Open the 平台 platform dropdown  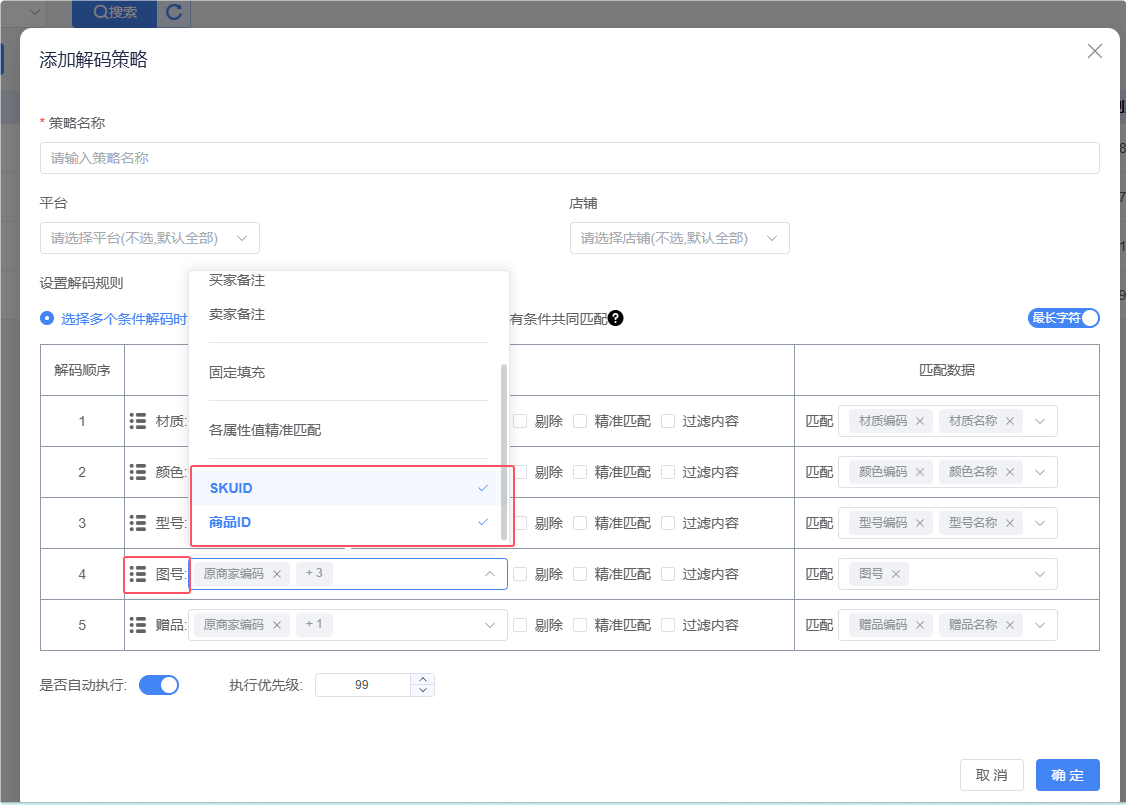149,238
